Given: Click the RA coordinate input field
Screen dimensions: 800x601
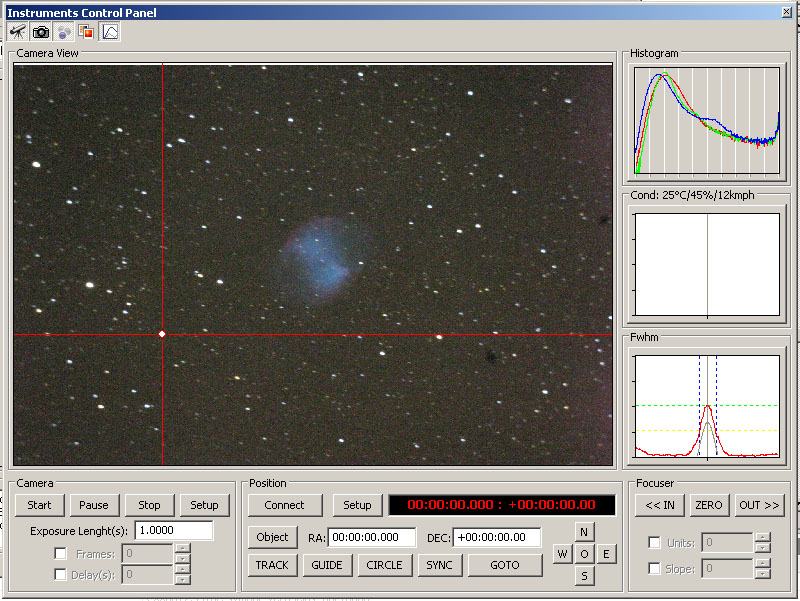Looking at the screenshot, I should tap(372, 537).
